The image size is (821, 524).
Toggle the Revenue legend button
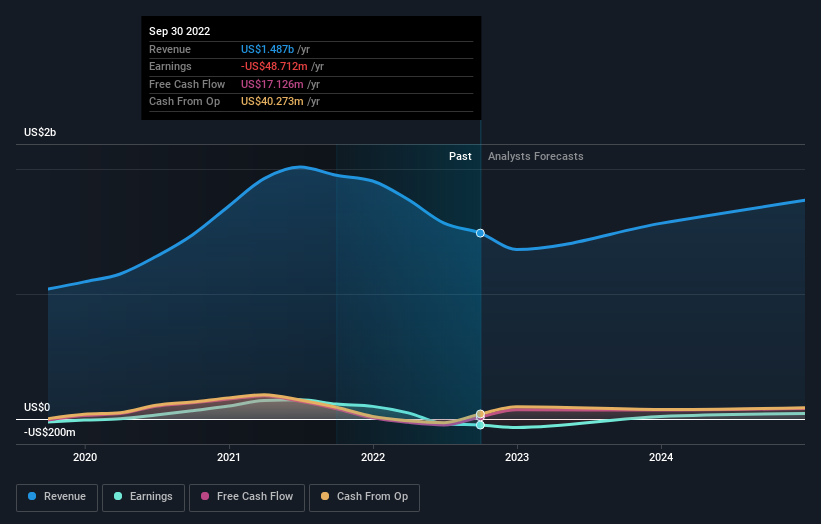[57, 497]
